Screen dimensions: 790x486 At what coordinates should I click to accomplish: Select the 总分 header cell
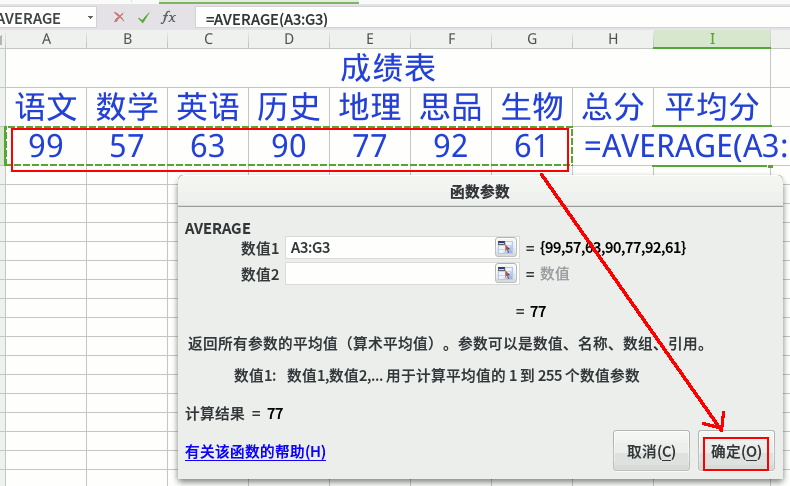(x=613, y=106)
